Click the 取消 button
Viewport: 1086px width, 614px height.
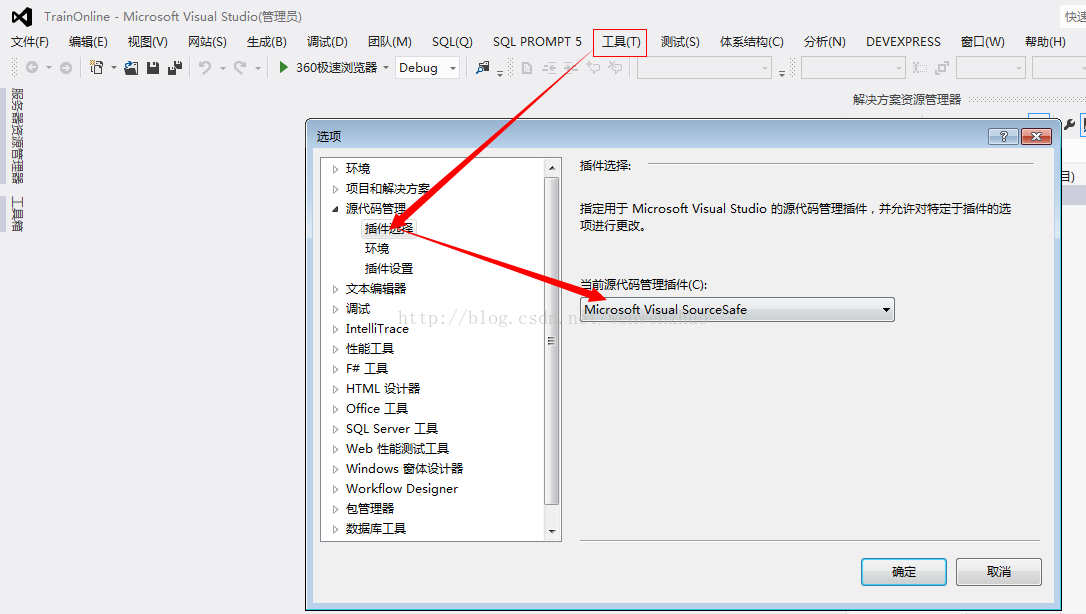point(999,572)
